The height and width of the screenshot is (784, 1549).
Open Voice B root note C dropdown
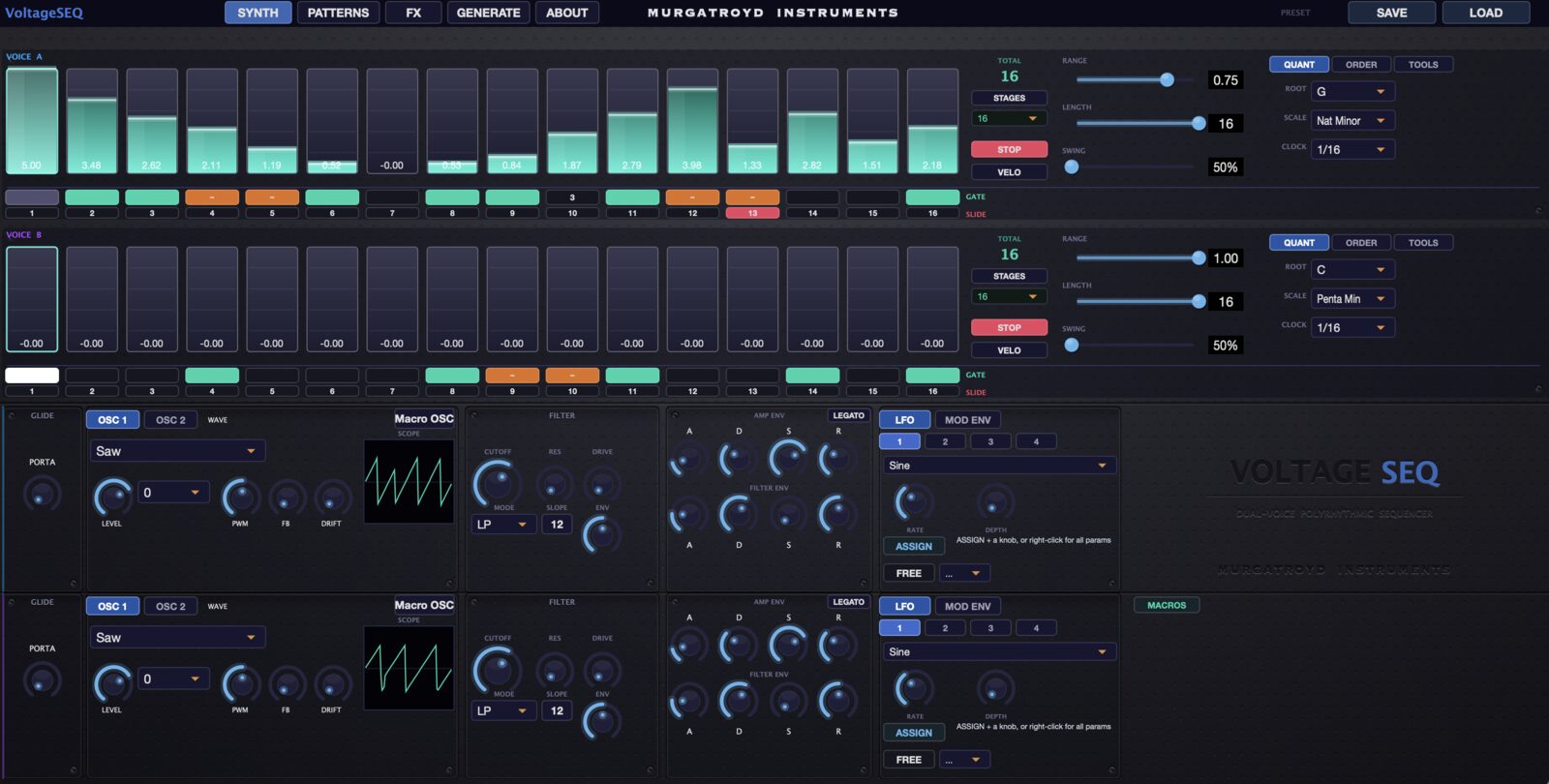(x=1353, y=269)
